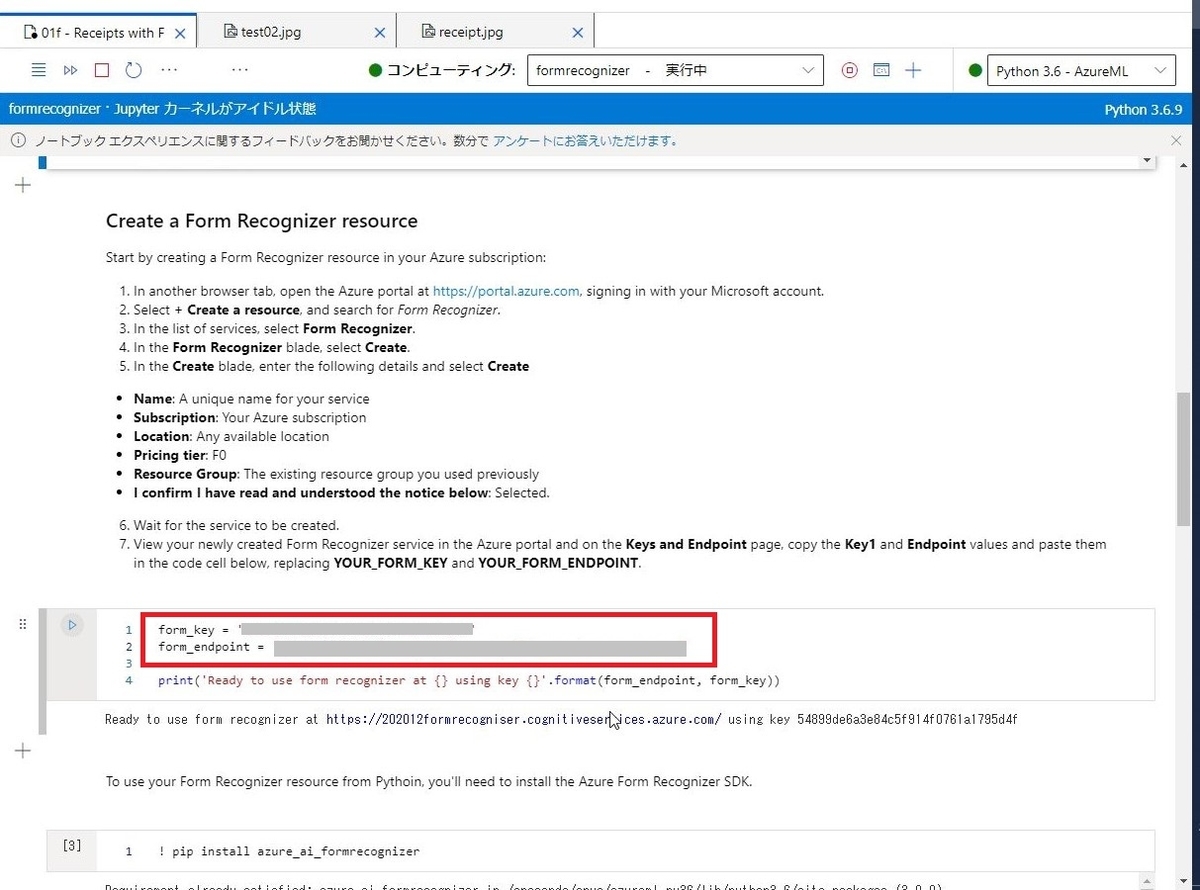Click the print statement on line 4
The height and width of the screenshot is (890, 1200).
click(x=468, y=681)
